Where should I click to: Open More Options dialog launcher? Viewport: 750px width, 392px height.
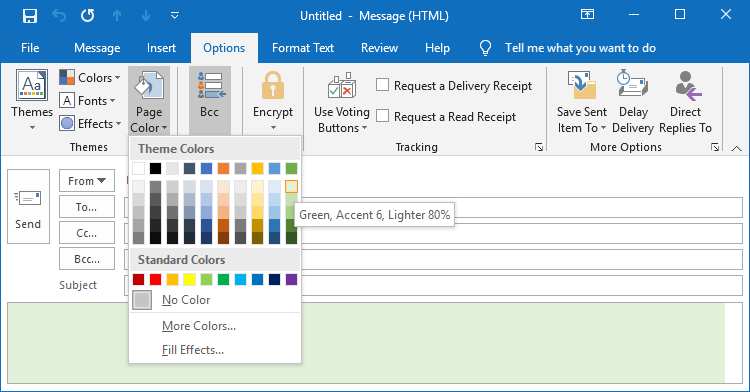pyautogui.click(x=715, y=147)
